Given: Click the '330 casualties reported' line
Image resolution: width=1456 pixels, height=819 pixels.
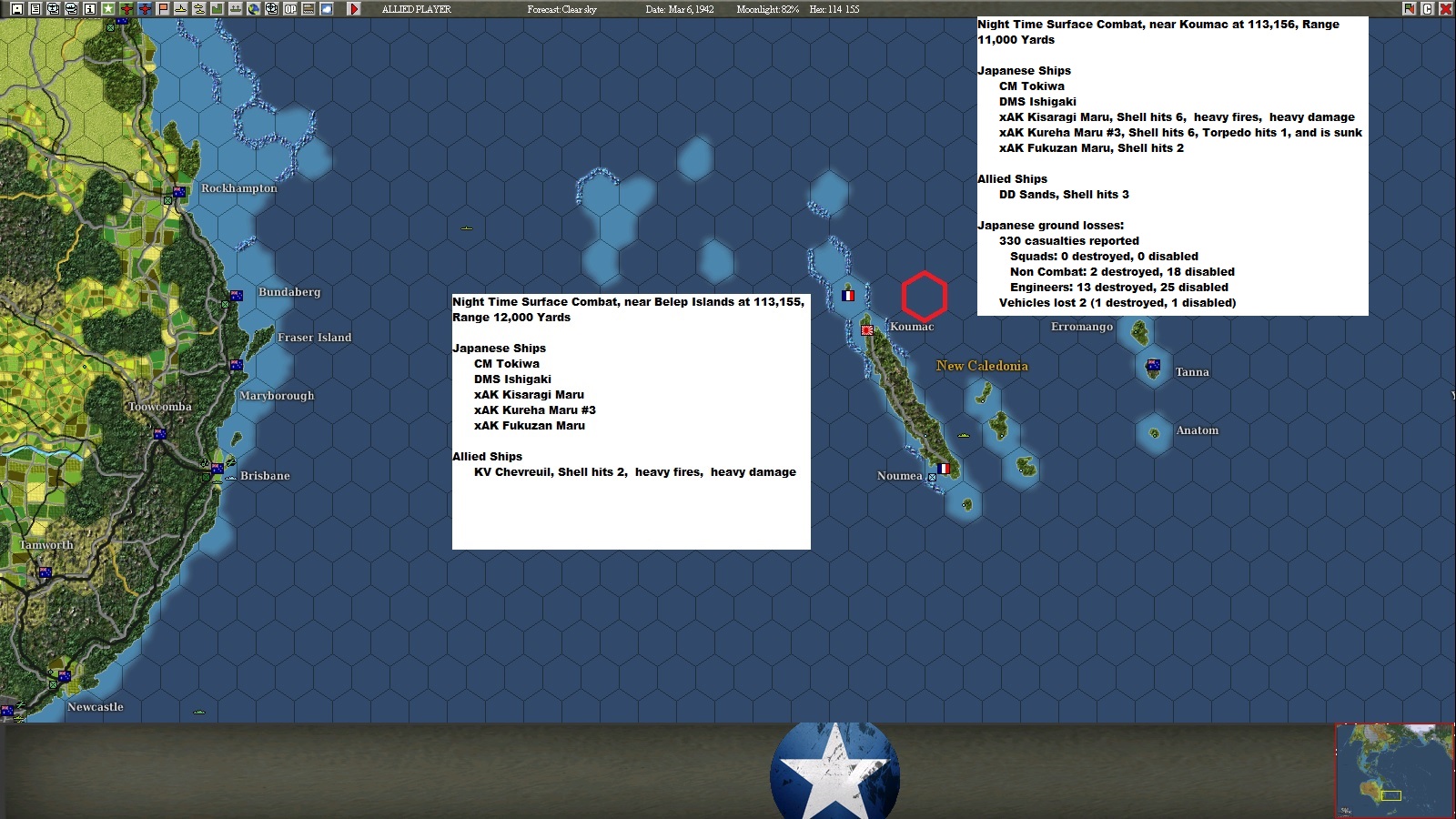Looking at the screenshot, I should pyautogui.click(x=1069, y=241).
